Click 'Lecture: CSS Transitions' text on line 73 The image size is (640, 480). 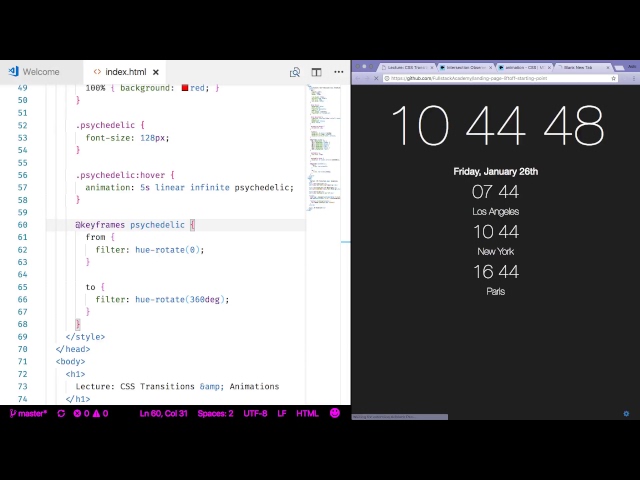(135, 387)
